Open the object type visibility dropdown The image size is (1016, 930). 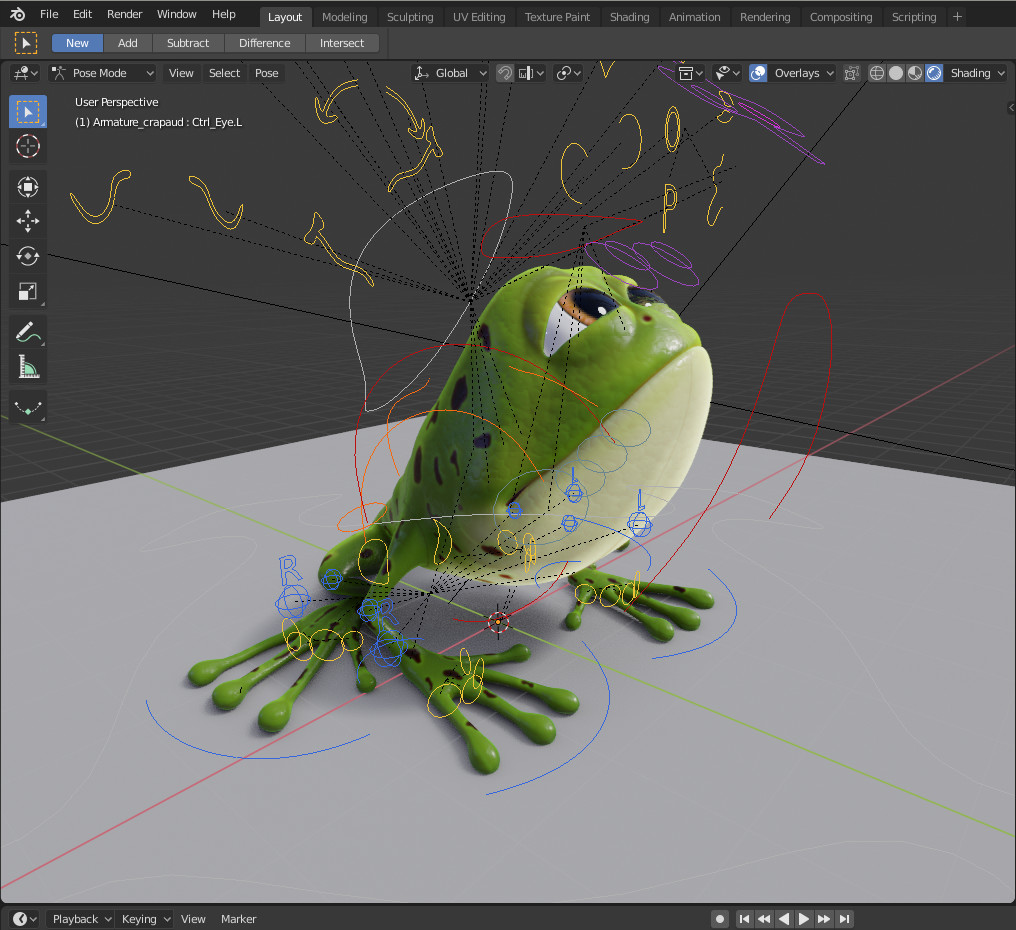tap(690, 73)
